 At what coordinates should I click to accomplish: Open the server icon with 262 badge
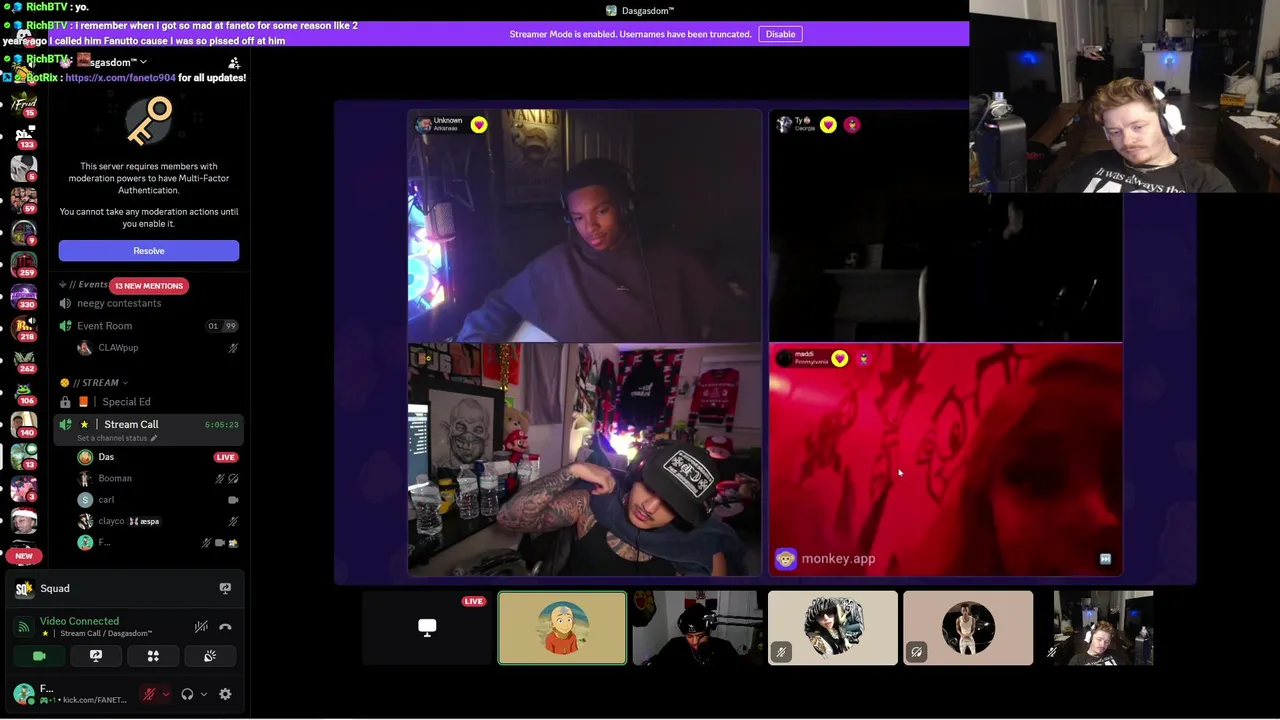24,359
